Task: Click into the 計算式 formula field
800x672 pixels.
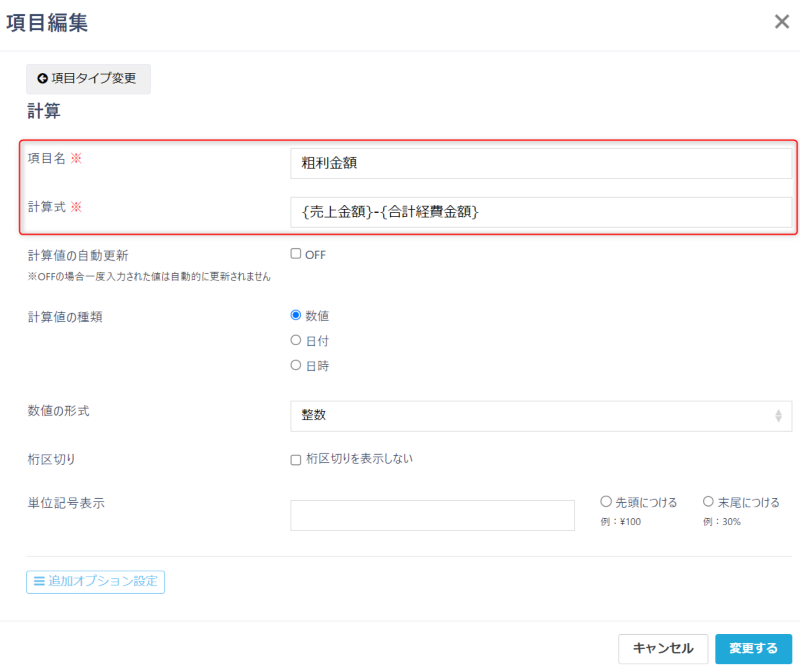Action: (x=540, y=211)
